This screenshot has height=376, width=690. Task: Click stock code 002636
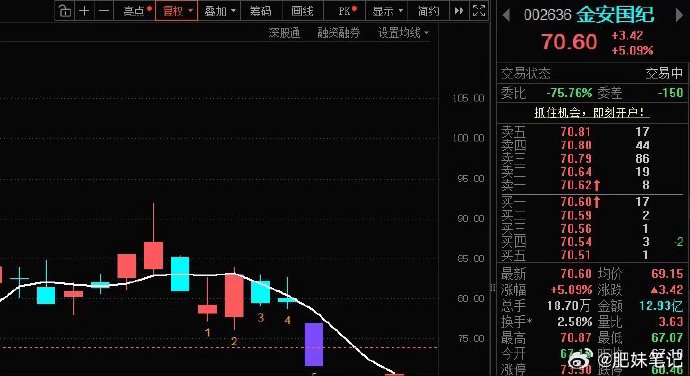(547, 15)
